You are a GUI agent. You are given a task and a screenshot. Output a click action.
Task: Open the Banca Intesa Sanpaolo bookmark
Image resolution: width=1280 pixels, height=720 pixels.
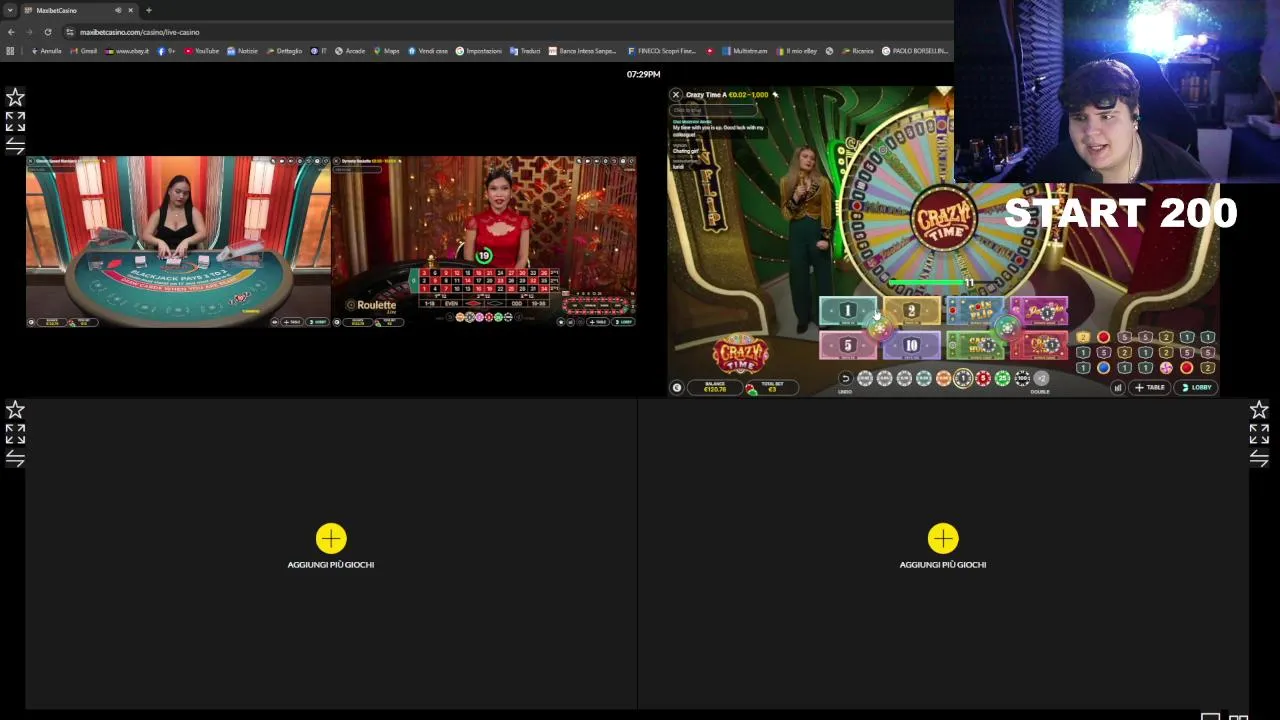pyautogui.click(x=582, y=51)
